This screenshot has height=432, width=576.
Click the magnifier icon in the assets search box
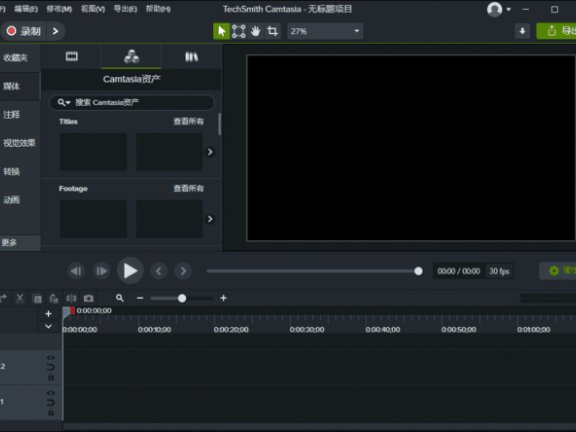pyautogui.click(x=61, y=102)
